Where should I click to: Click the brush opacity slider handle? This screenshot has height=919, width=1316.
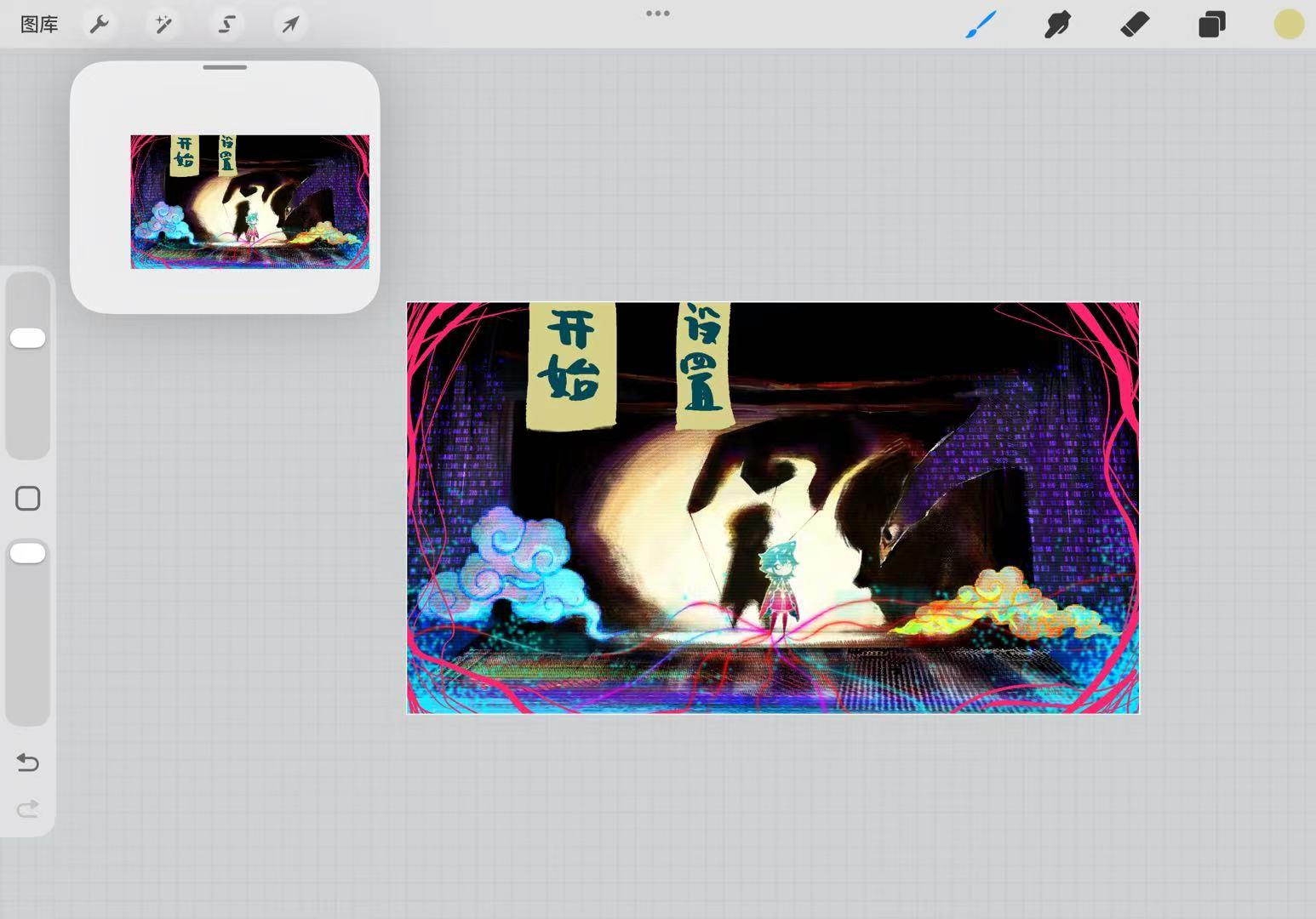tap(28, 553)
